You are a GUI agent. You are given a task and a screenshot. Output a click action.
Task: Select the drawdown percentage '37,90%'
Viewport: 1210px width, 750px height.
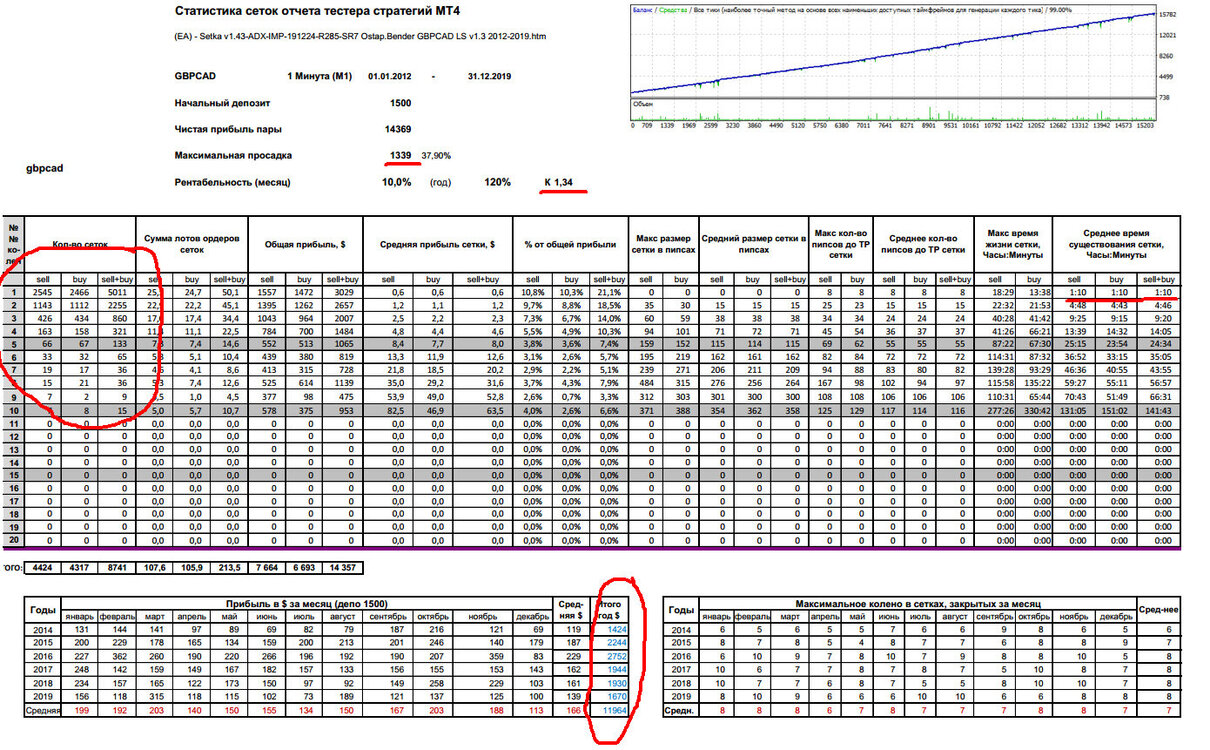click(436, 156)
